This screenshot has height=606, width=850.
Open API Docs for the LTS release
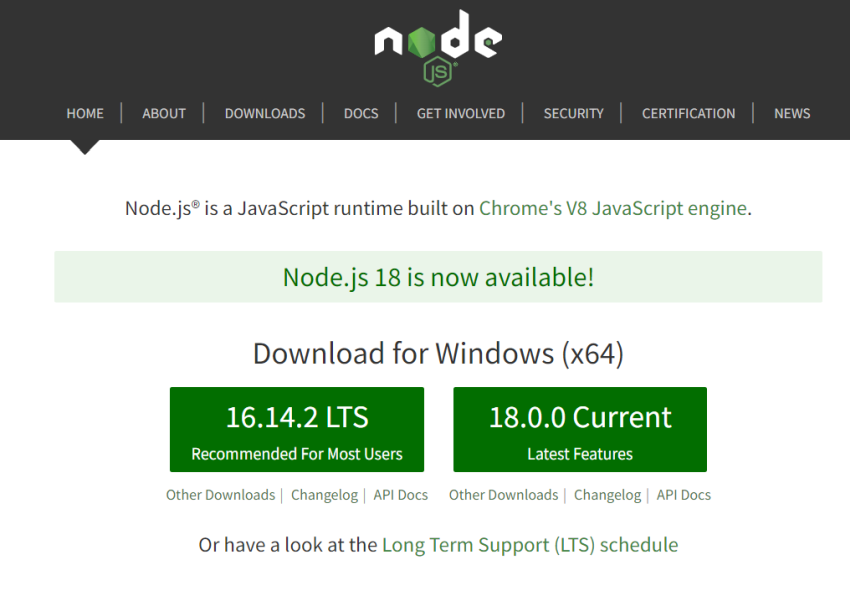[400, 494]
